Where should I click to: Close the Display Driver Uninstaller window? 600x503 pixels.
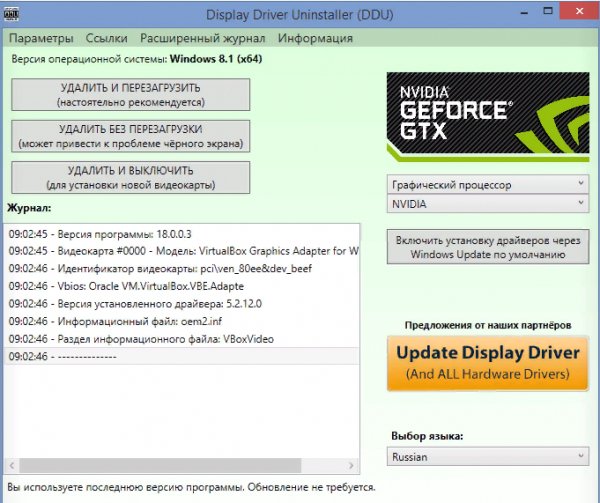[579, 11]
